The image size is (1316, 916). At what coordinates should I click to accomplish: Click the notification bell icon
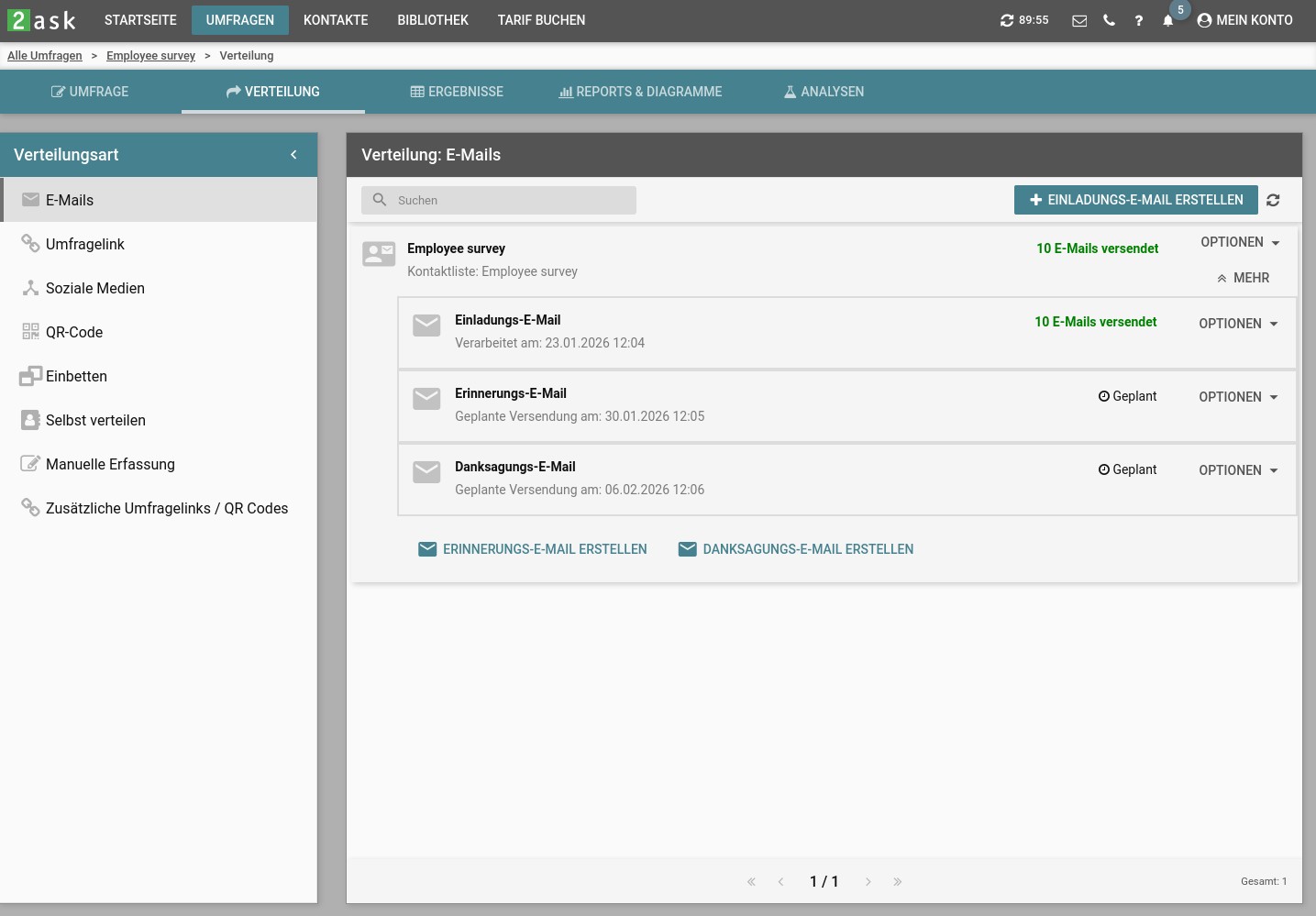coord(1167,20)
